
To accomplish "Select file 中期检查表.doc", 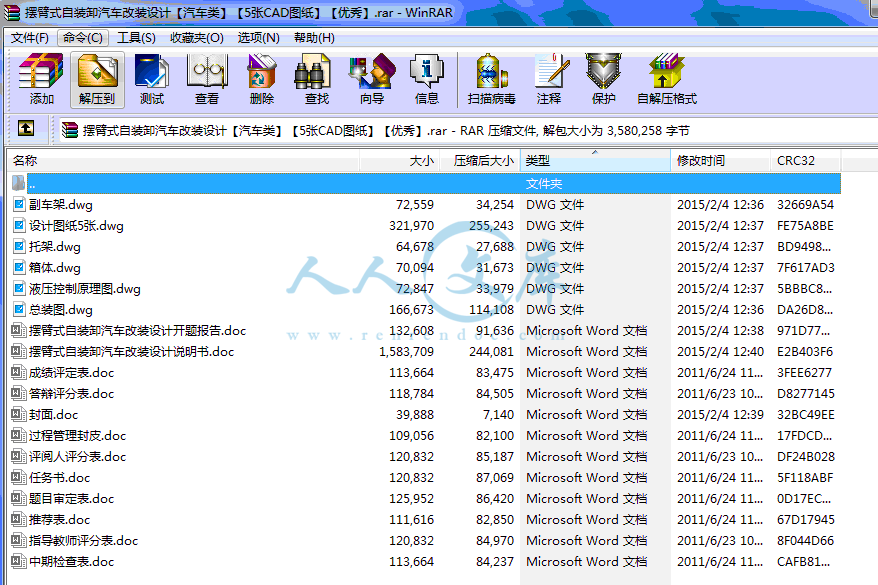I will coord(71,561).
